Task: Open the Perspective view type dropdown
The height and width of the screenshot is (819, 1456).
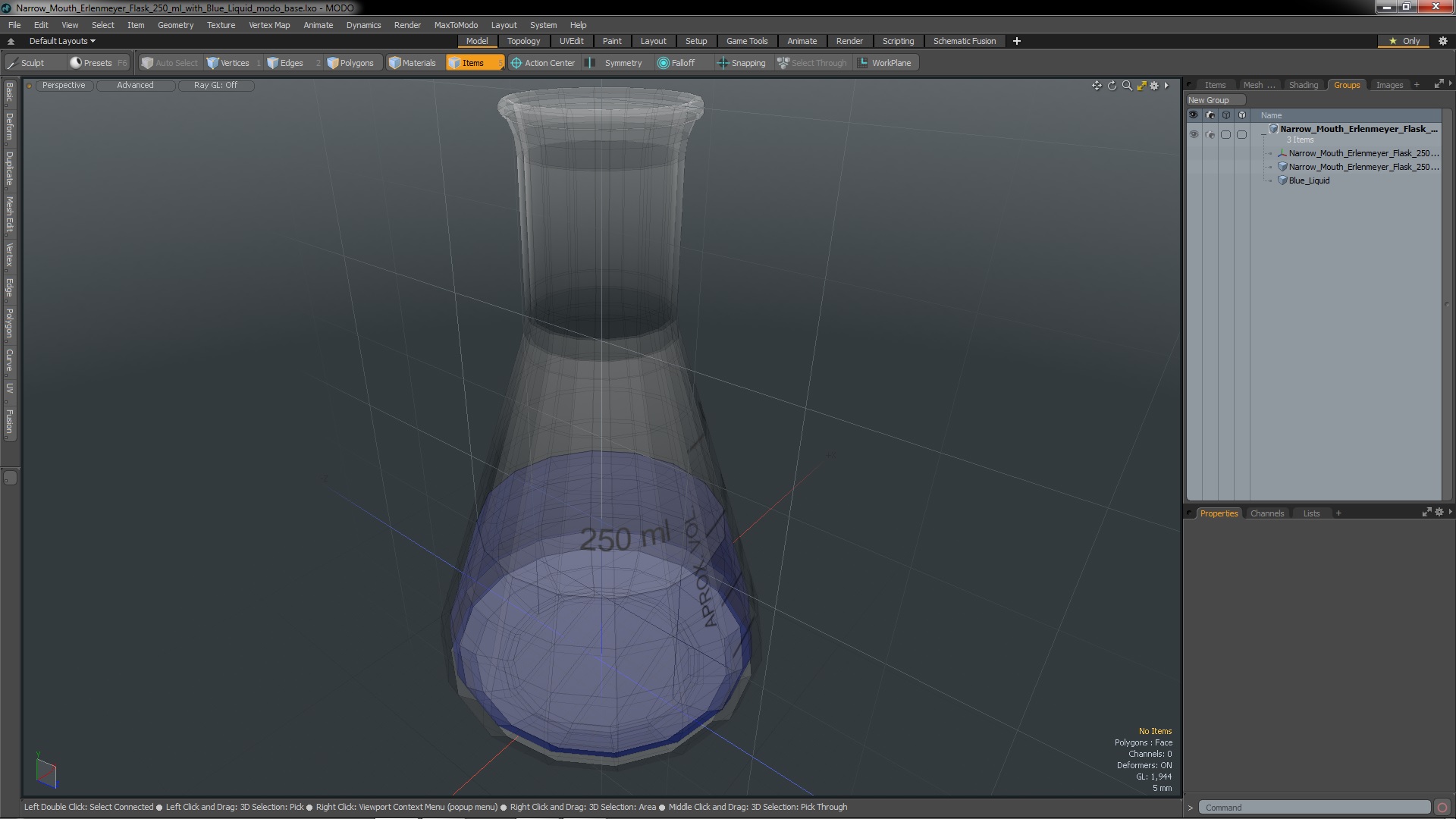Action: pos(64,85)
